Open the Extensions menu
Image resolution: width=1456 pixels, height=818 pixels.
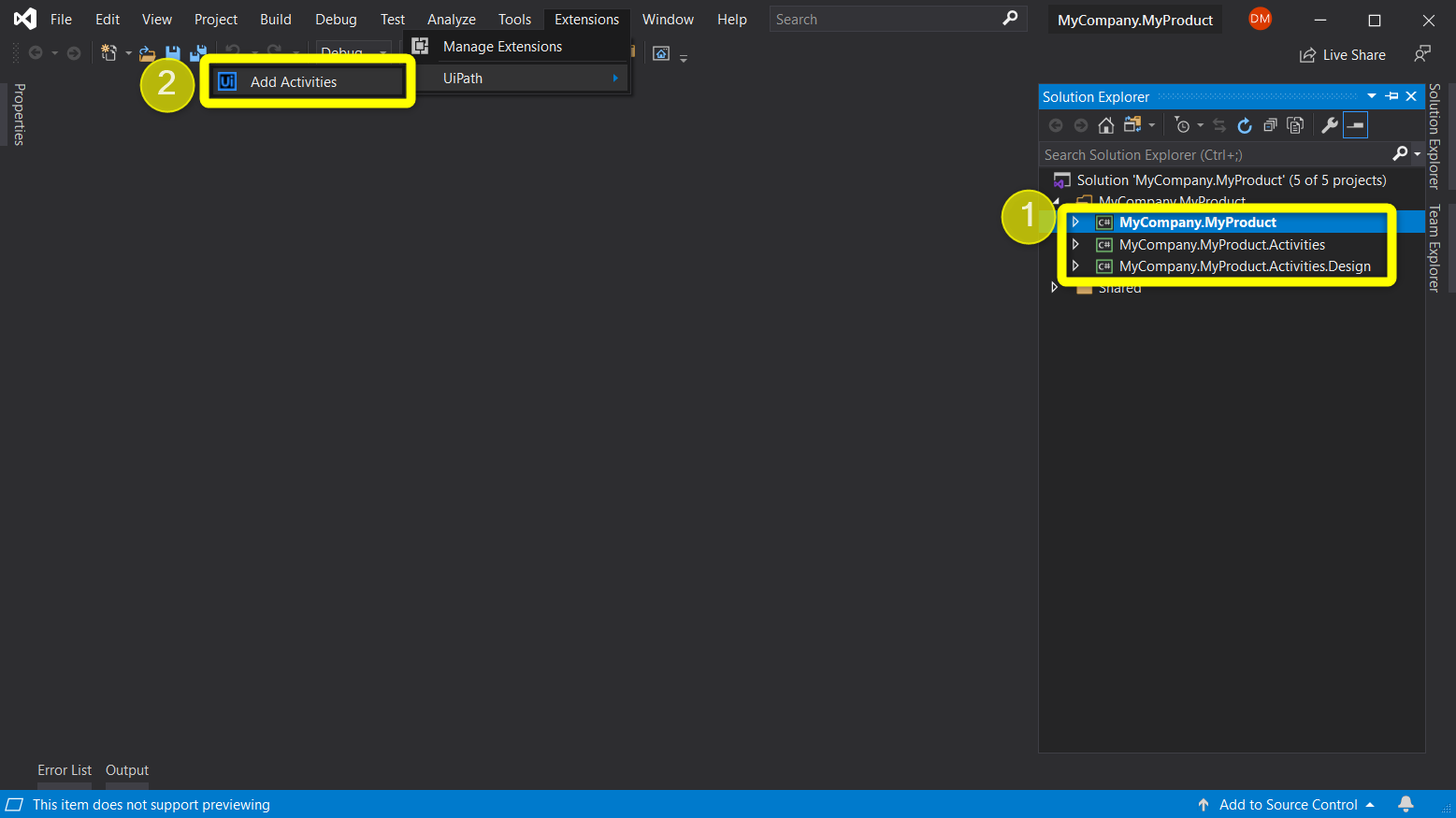pos(586,19)
